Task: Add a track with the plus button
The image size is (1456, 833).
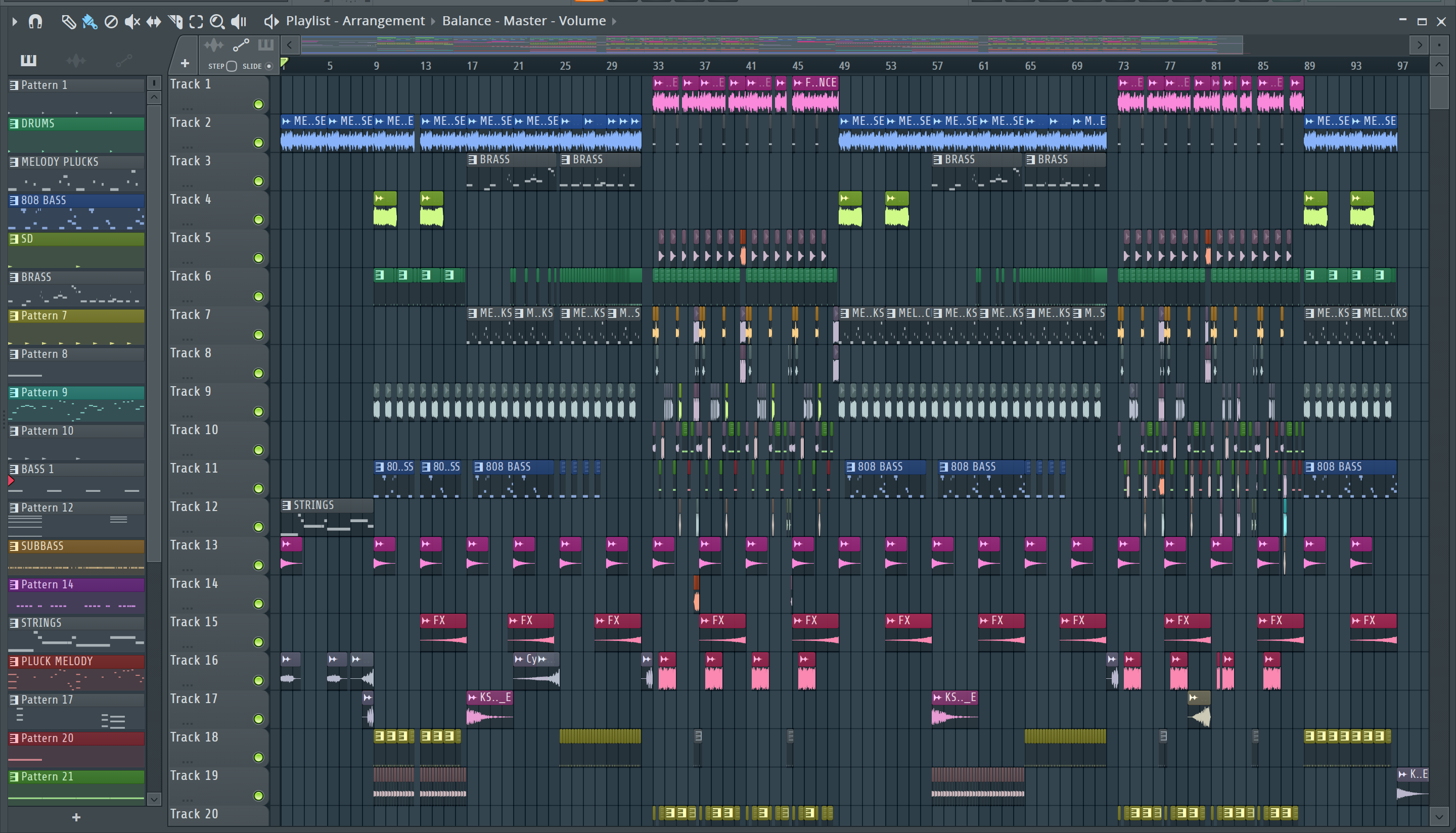Action: point(184,64)
